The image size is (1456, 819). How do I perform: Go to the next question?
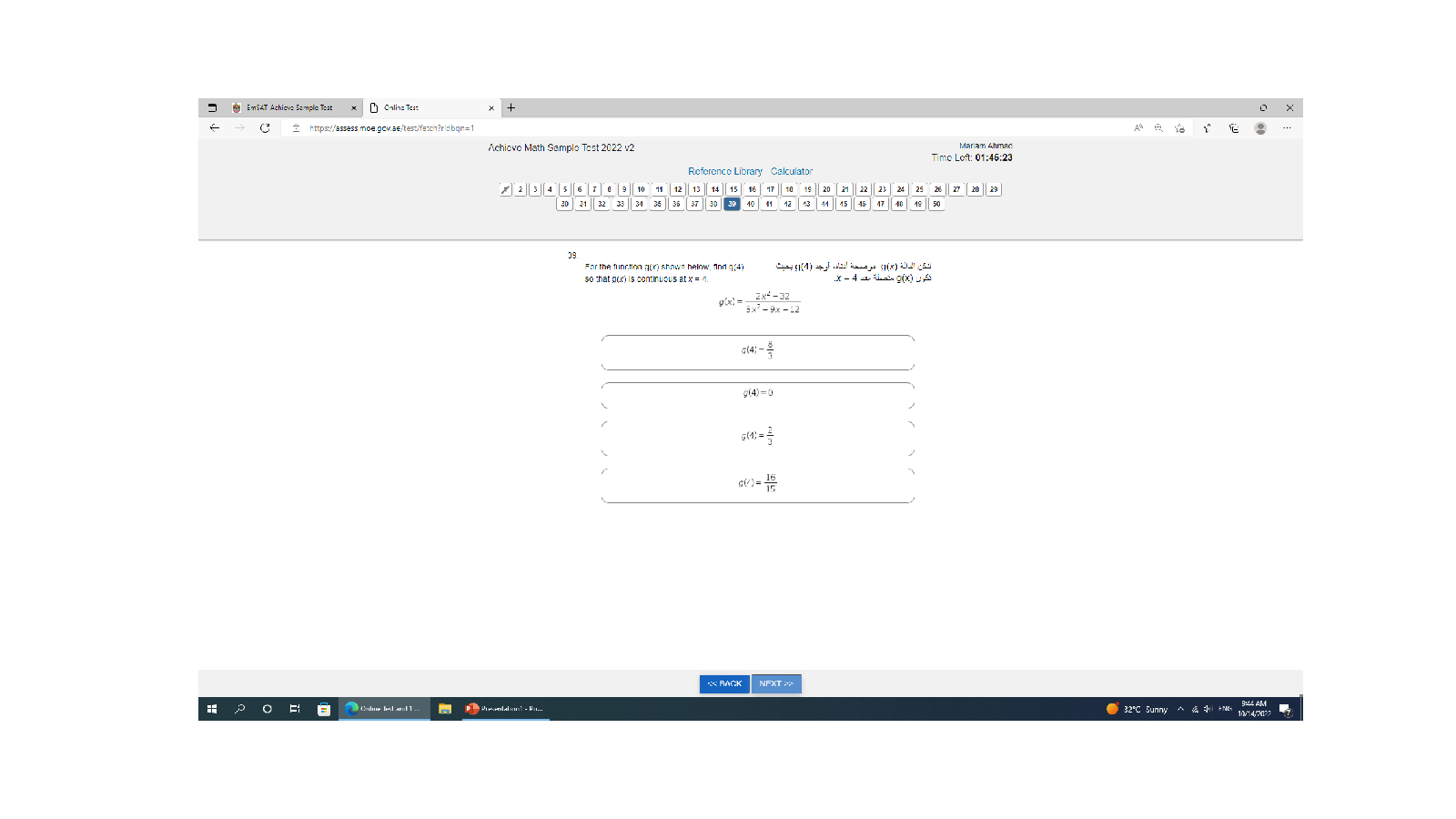click(x=776, y=683)
